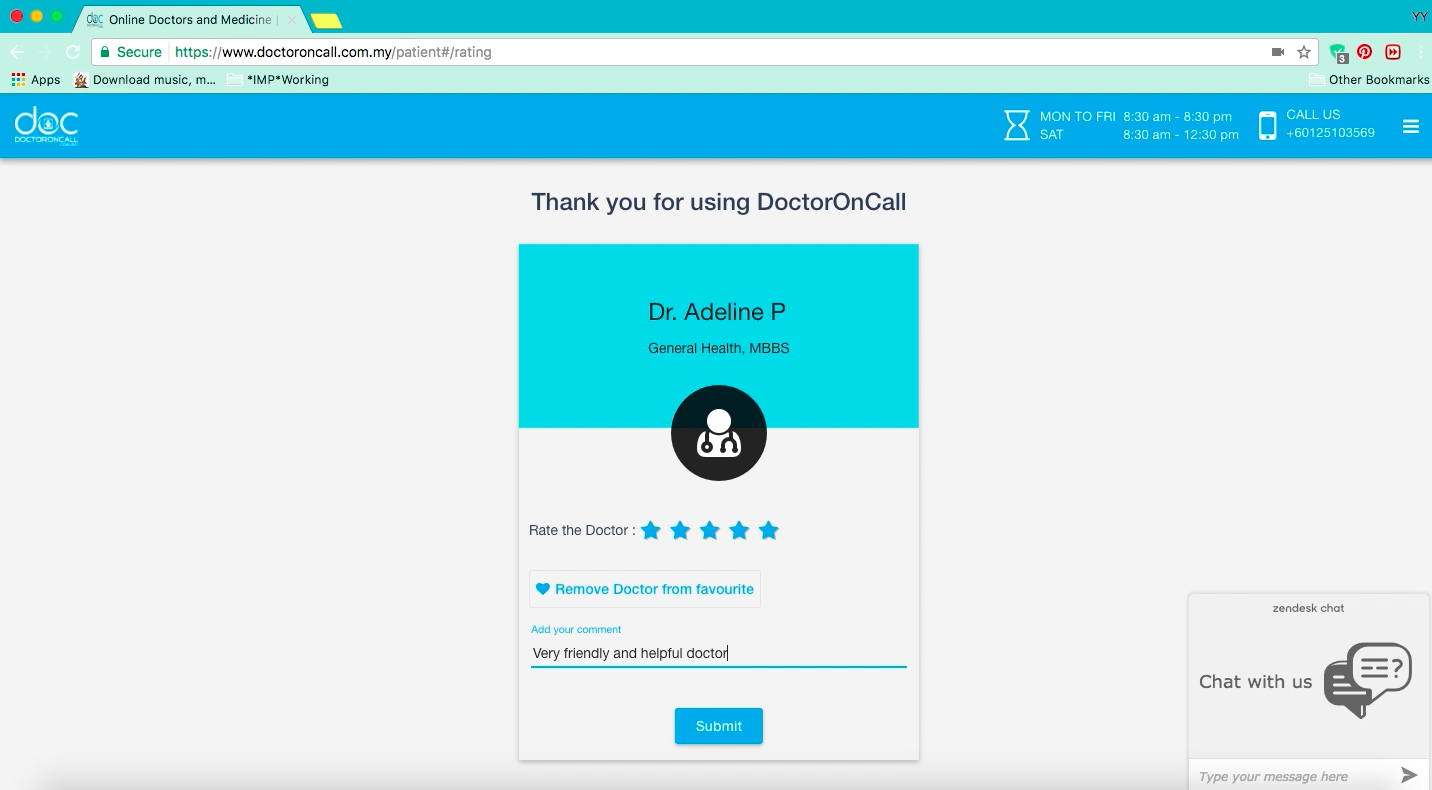Click the Rate the Doctor label

pyautogui.click(x=582, y=530)
